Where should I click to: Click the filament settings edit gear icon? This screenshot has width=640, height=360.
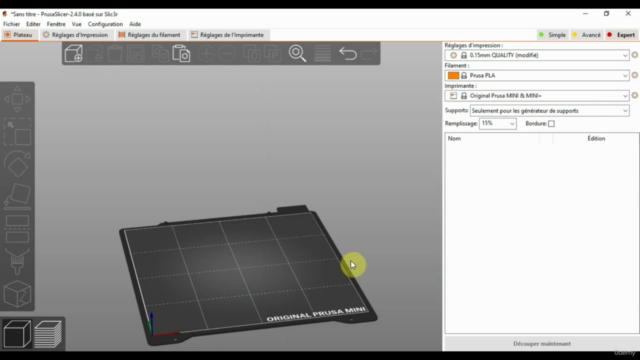click(x=635, y=75)
